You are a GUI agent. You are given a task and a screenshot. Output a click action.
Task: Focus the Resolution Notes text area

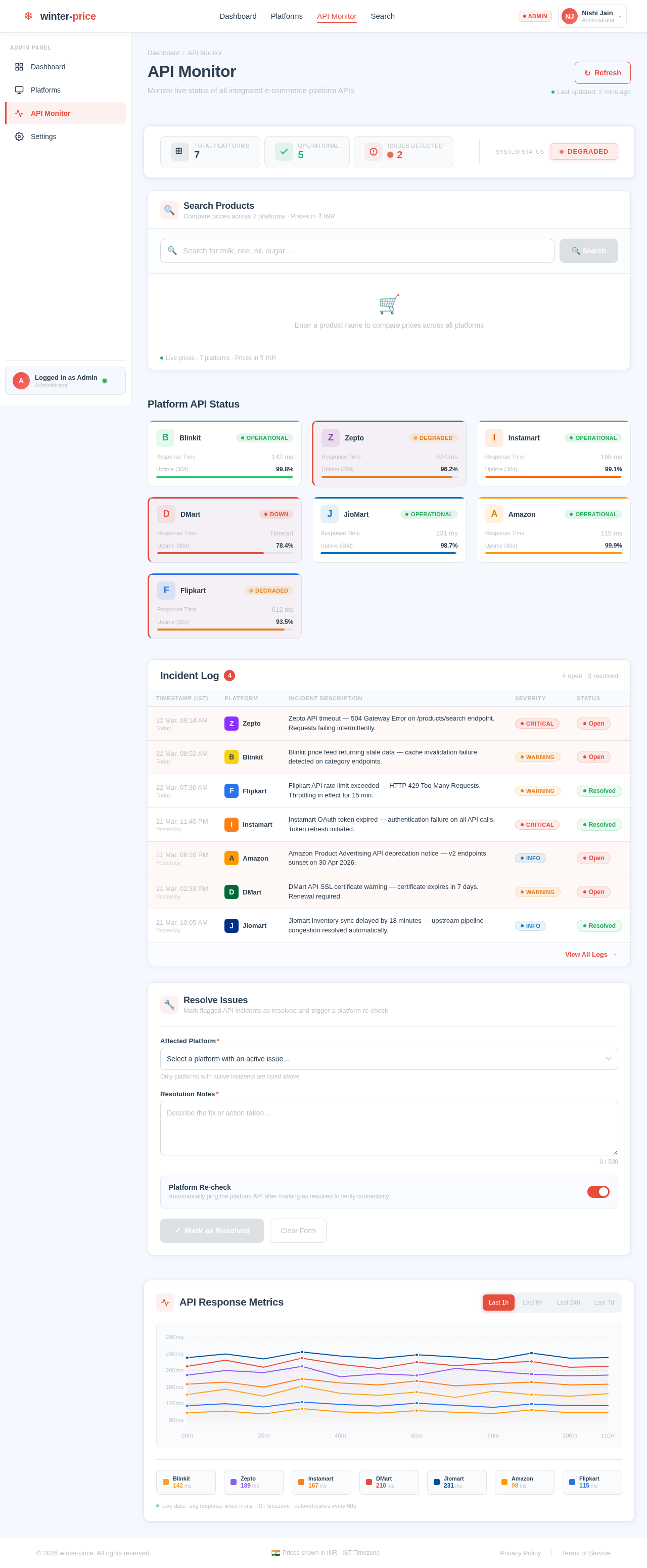pyautogui.click(x=389, y=1128)
